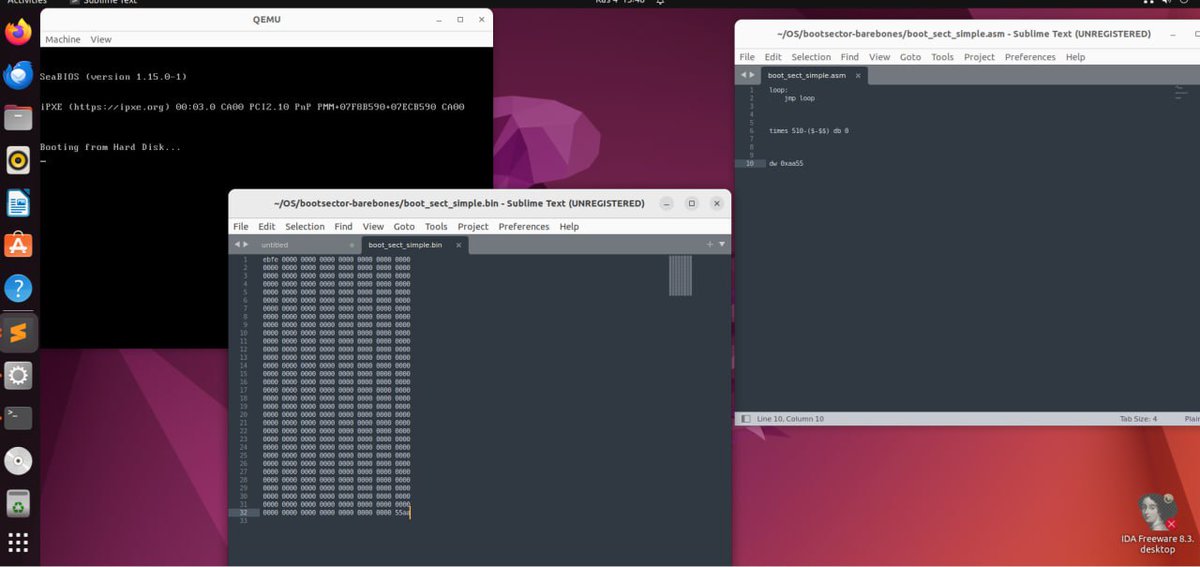1200x567 pixels.
Task: Open Preferences menu in the bin Sublime window
Action: (524, 227)
